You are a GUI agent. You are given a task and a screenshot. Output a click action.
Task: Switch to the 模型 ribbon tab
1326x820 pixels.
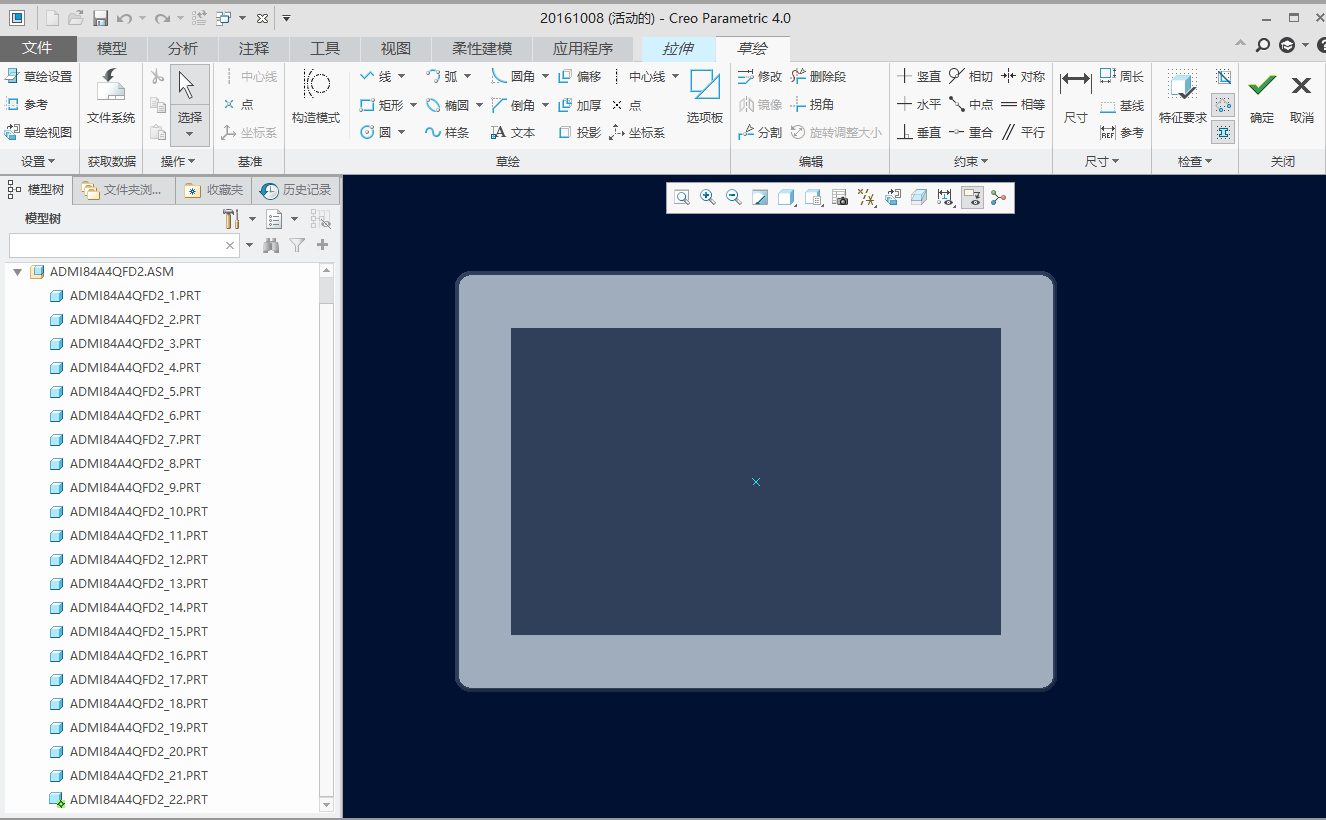112,48
